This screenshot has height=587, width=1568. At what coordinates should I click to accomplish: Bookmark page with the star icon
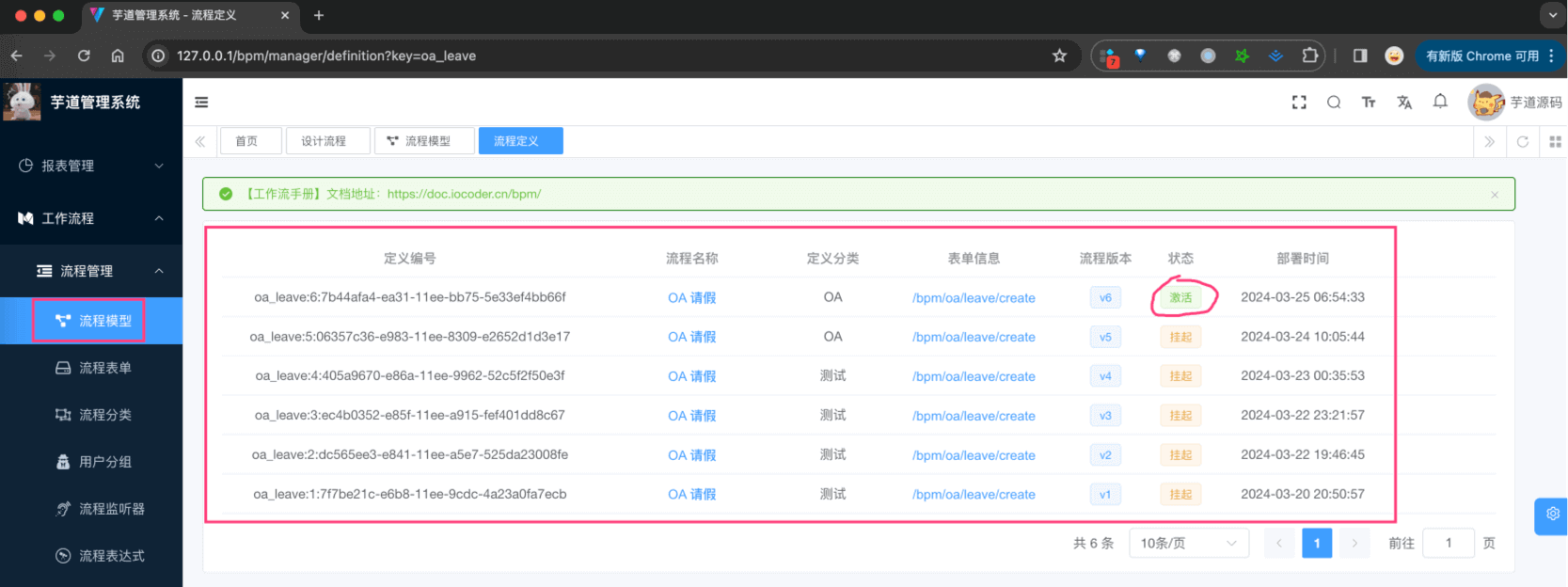coord(1059,56)
